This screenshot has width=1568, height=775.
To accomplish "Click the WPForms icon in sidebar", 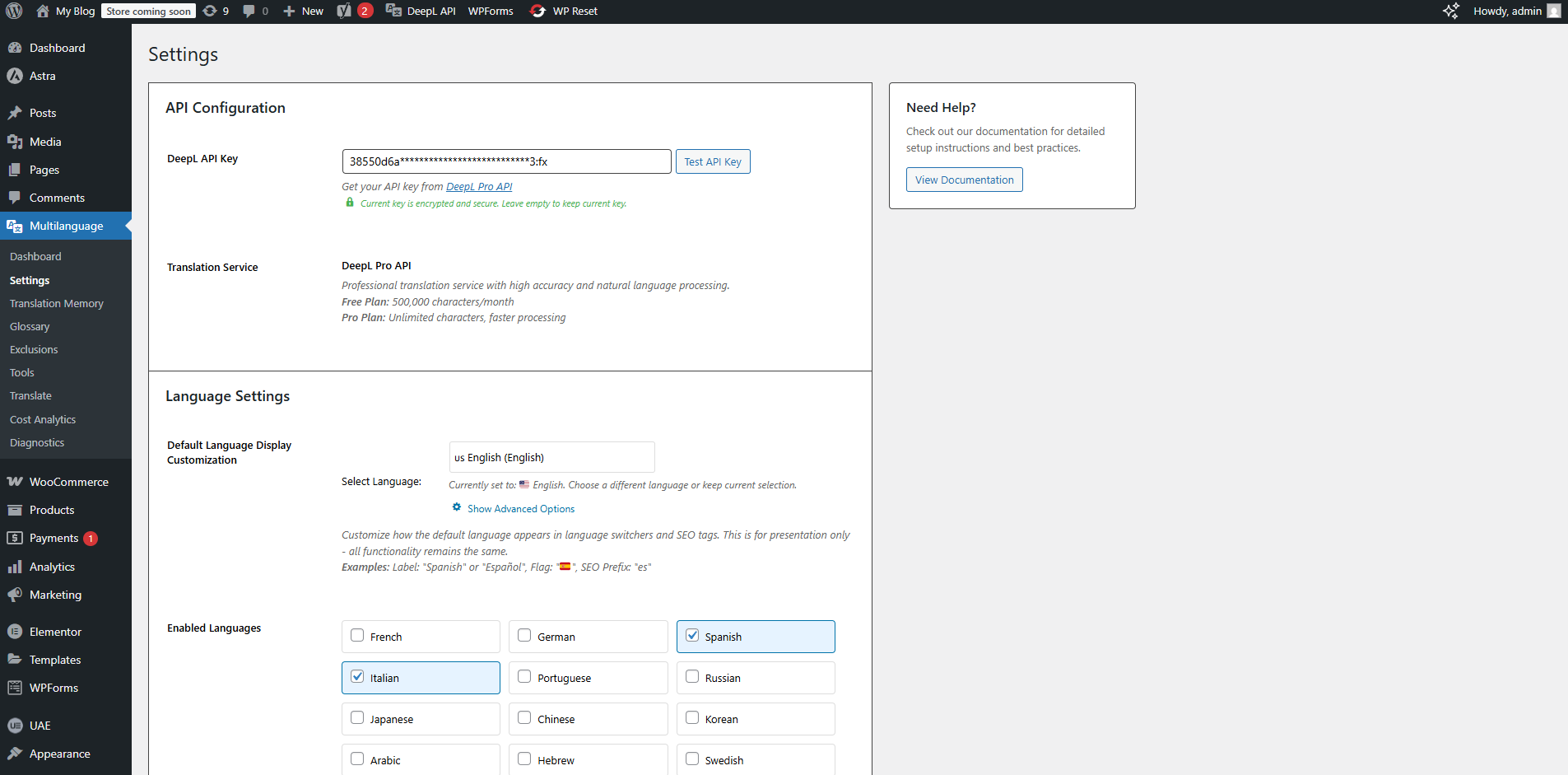I will point(15,688).
